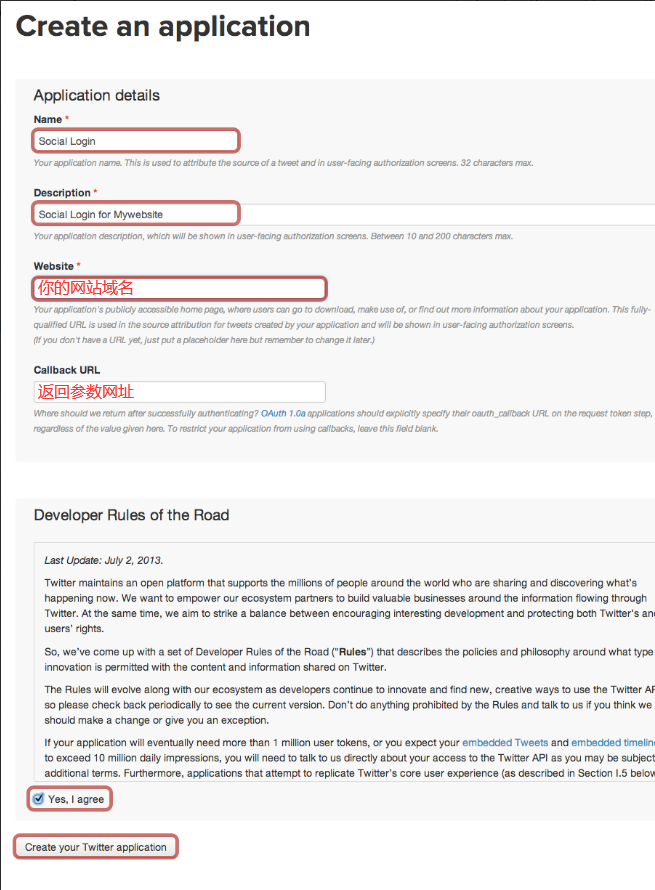
Task: Click the 'Twitter maintains an open platform' paragraph
Action: [x=350, y=606]
